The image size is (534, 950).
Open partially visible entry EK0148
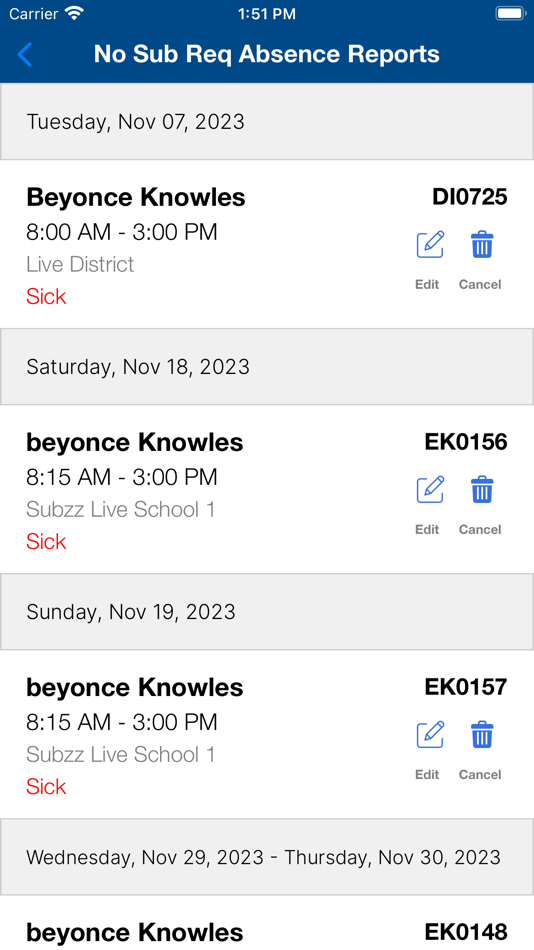tap(267, 923)
